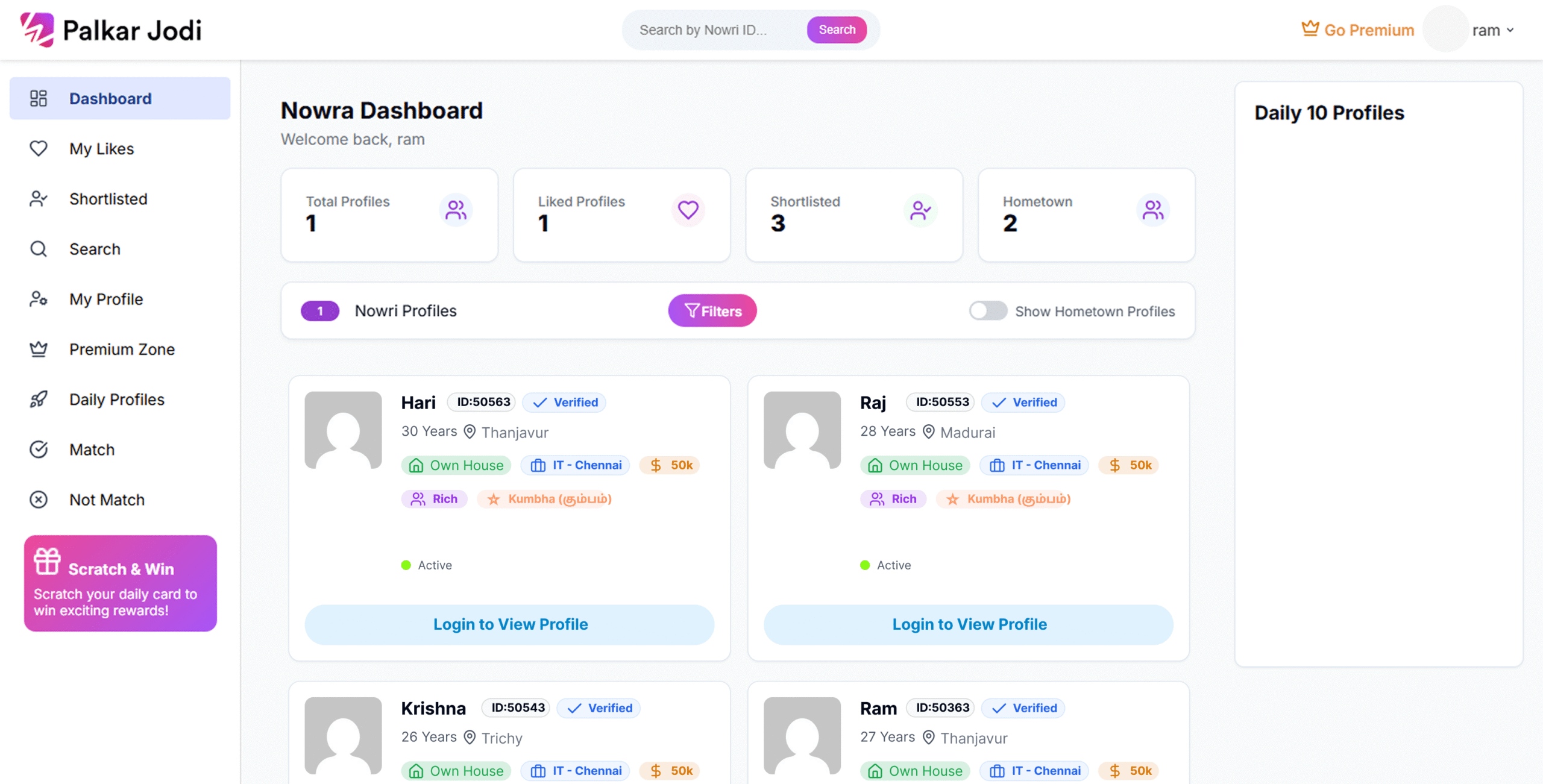Select the Shortlisted sidebar icon

39,199
